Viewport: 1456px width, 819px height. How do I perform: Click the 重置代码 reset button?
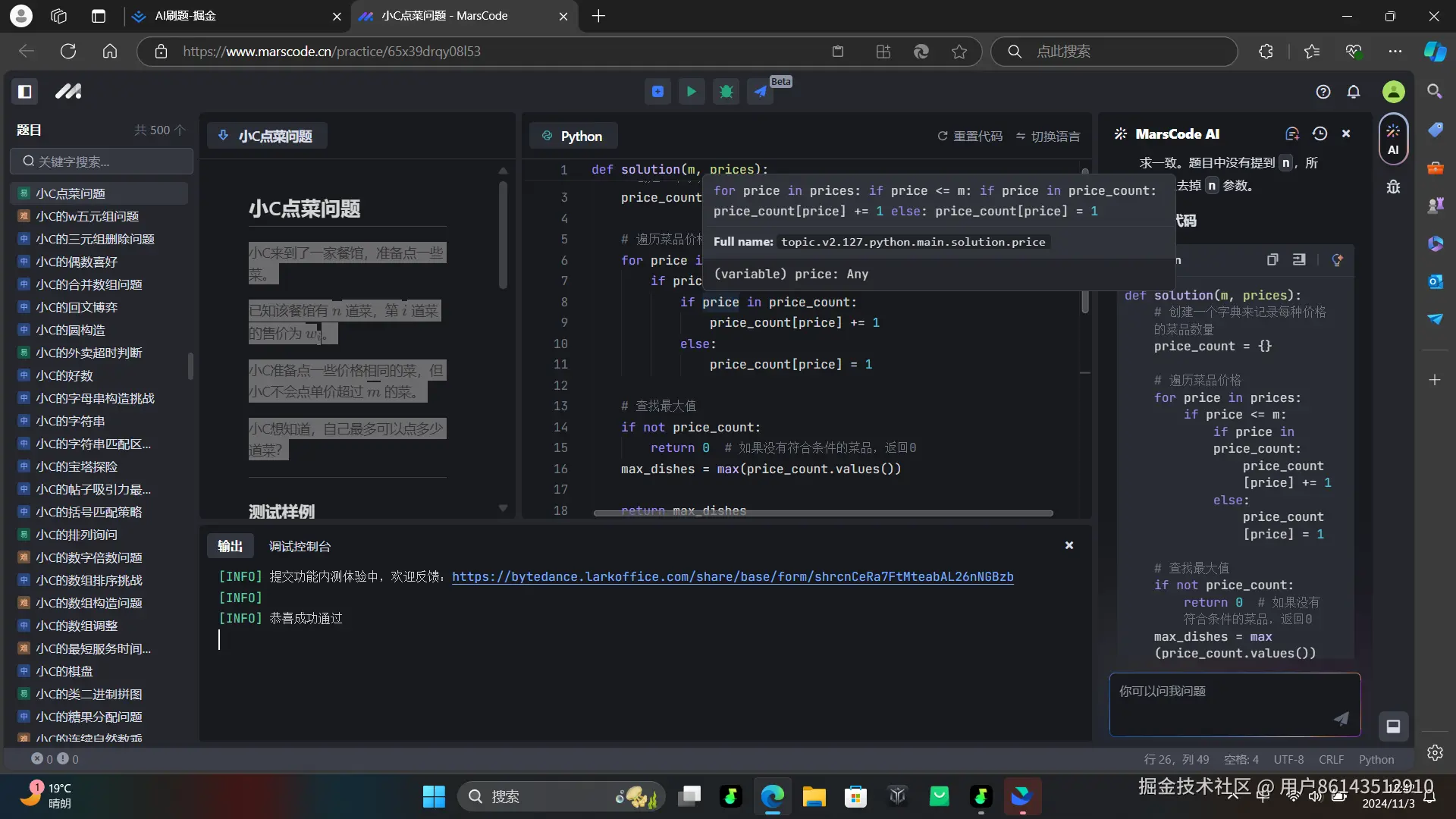(970, 136)
